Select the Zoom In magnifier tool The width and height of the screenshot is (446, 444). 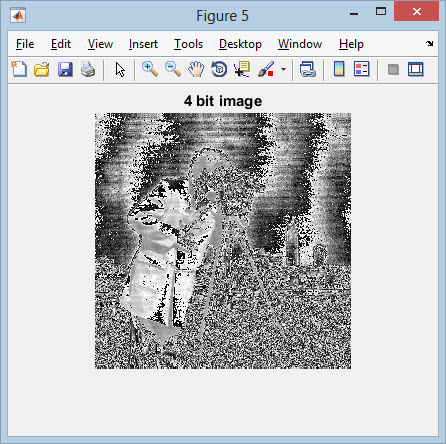150,69
